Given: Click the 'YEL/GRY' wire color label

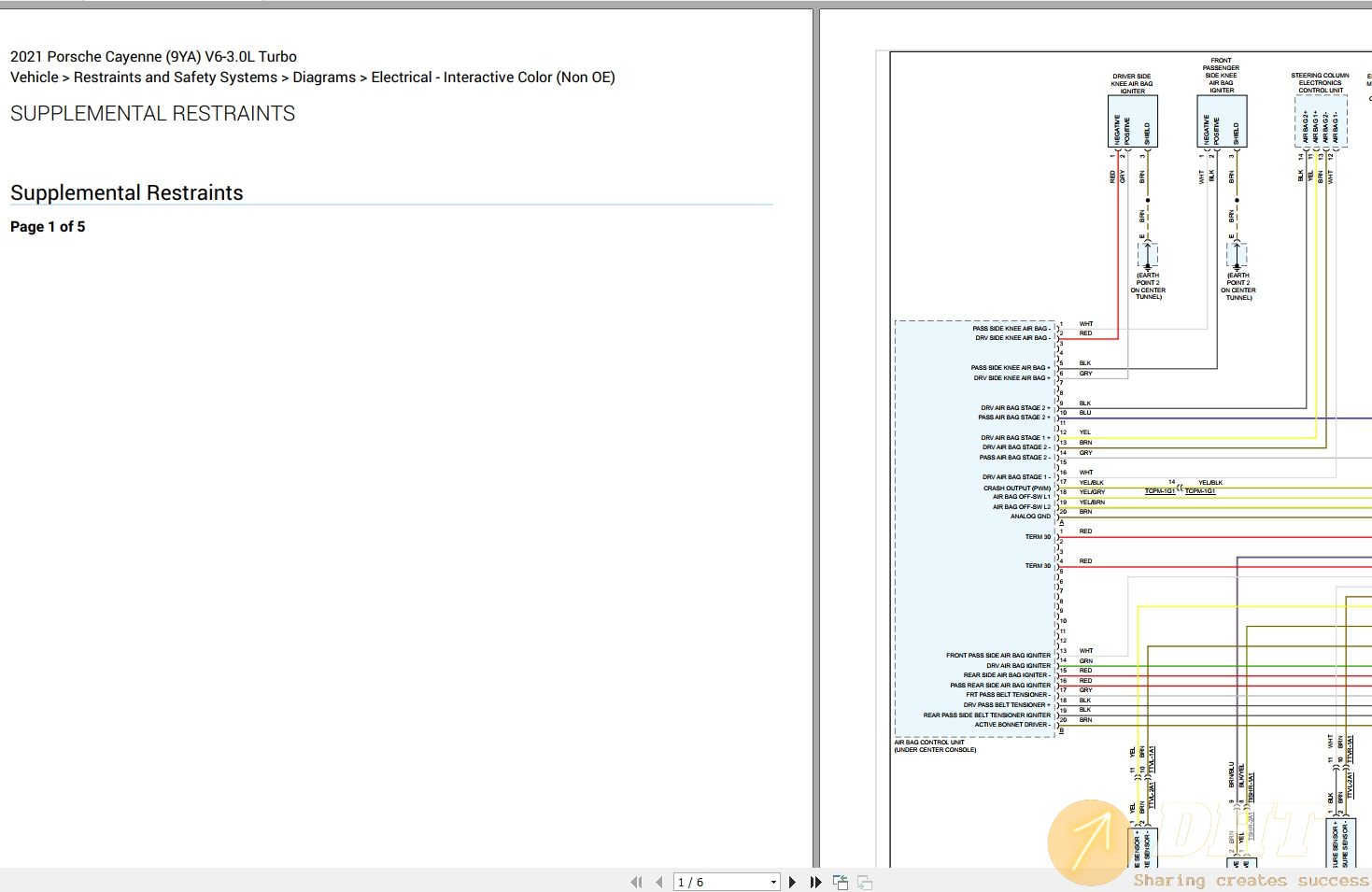Looking at the screenshot, I should pyautogui.click(x=1092, y=492).
